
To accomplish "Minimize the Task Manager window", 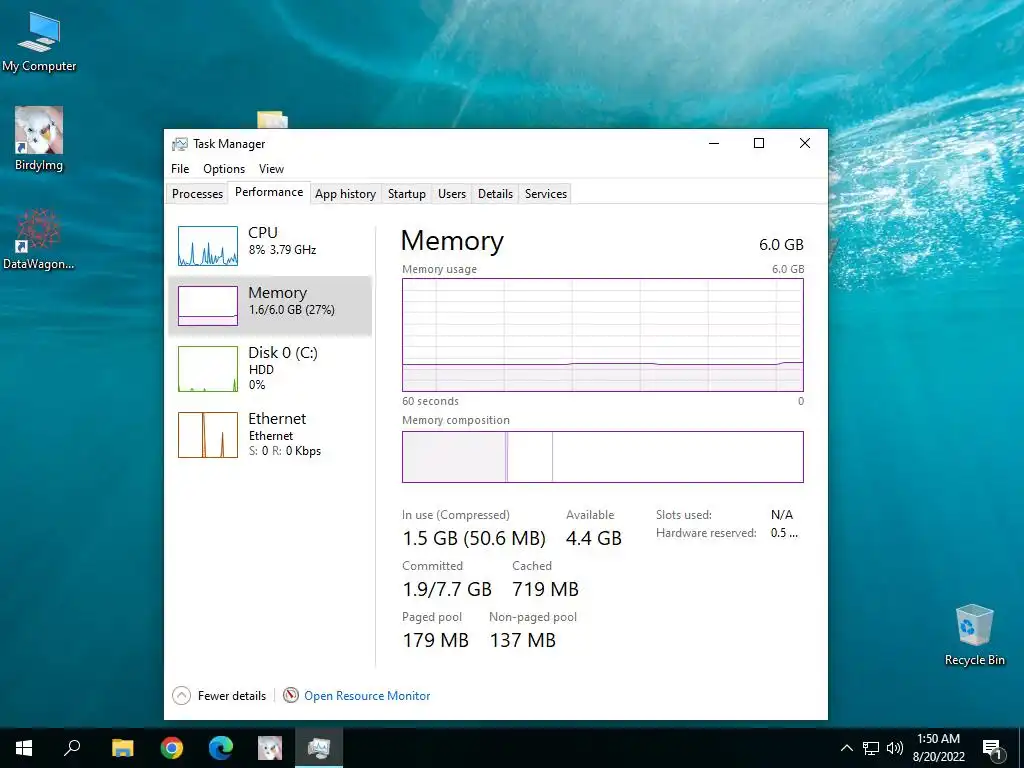I will (x=714, y=143).
